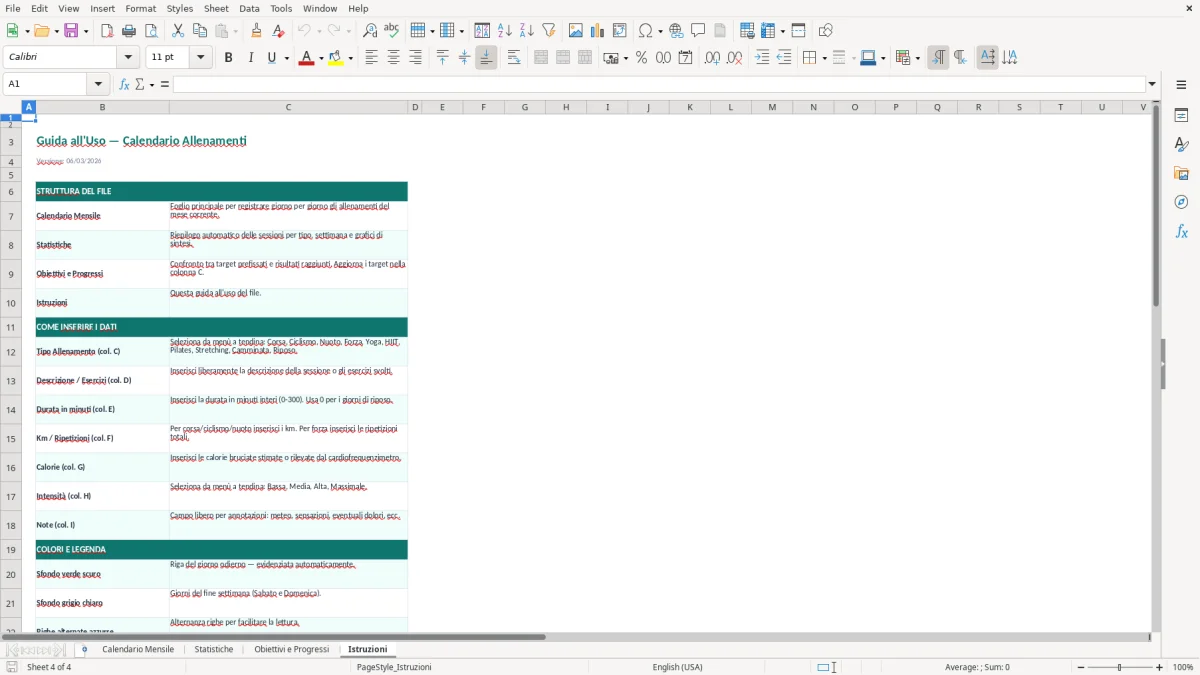
Task: Apply yellow background color
Action: coord(336,58)
